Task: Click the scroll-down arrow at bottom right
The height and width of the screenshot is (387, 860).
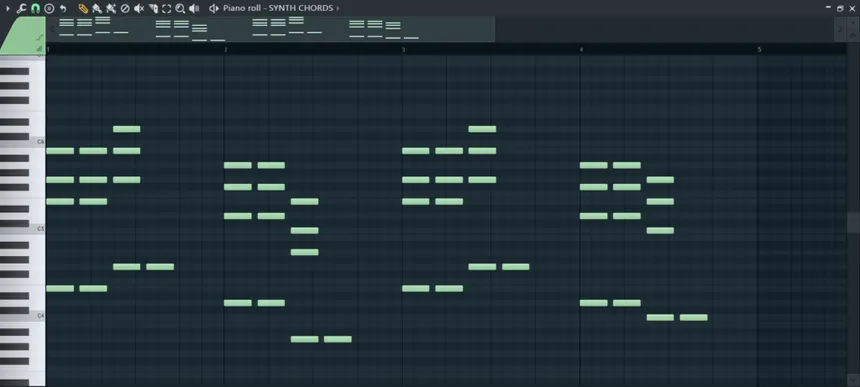Action: coord(853,381)
